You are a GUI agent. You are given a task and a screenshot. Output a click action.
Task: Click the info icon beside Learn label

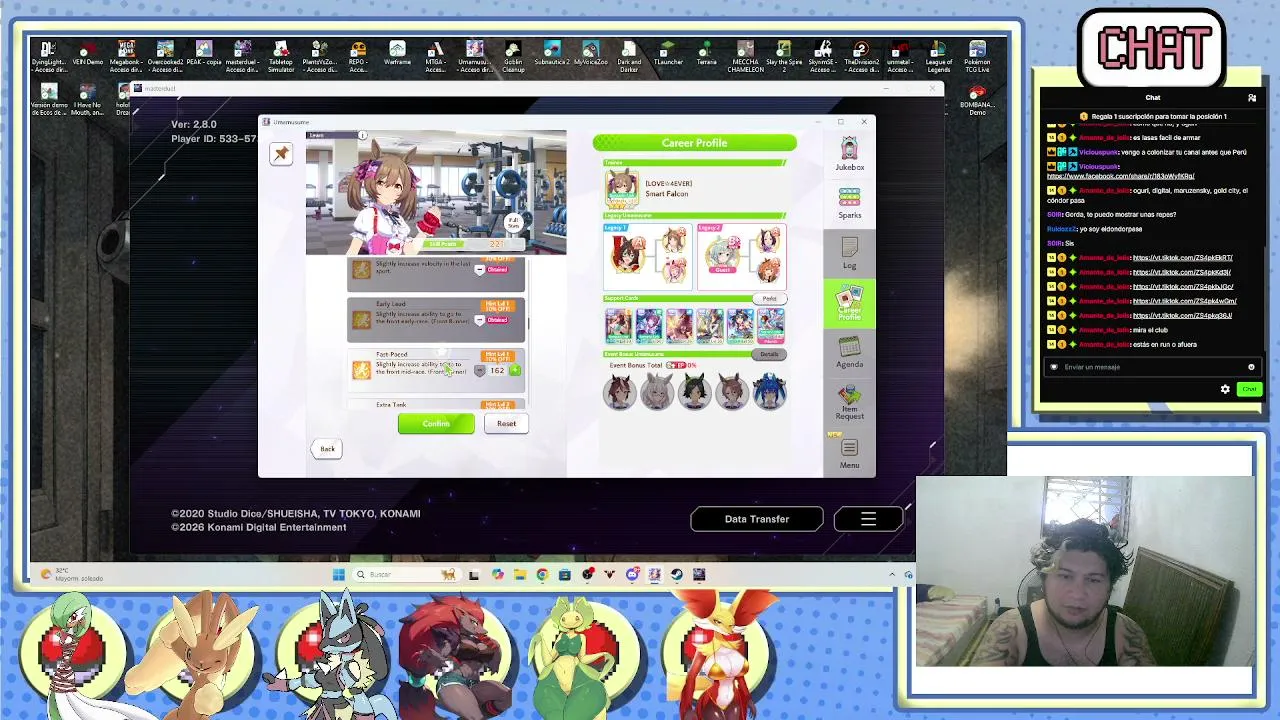pos(363,135)
